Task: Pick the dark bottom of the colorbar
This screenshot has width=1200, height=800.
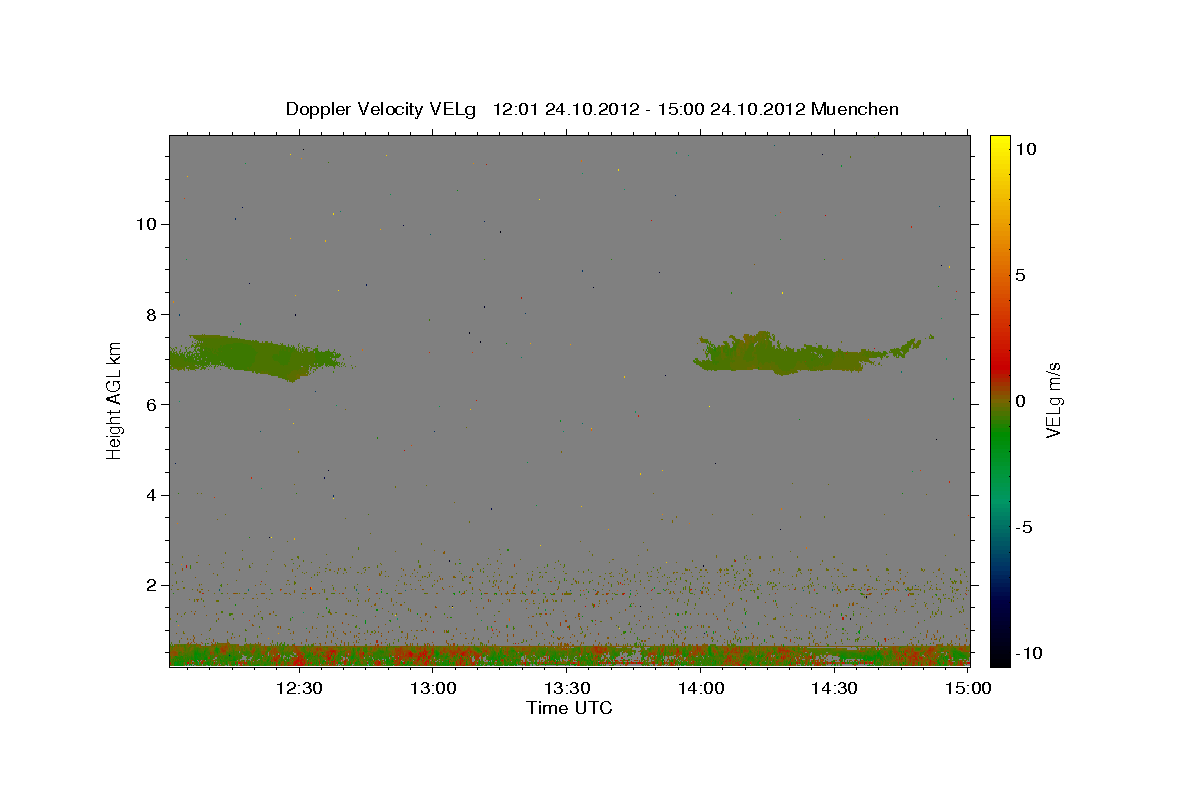Action: [1000, 652]
